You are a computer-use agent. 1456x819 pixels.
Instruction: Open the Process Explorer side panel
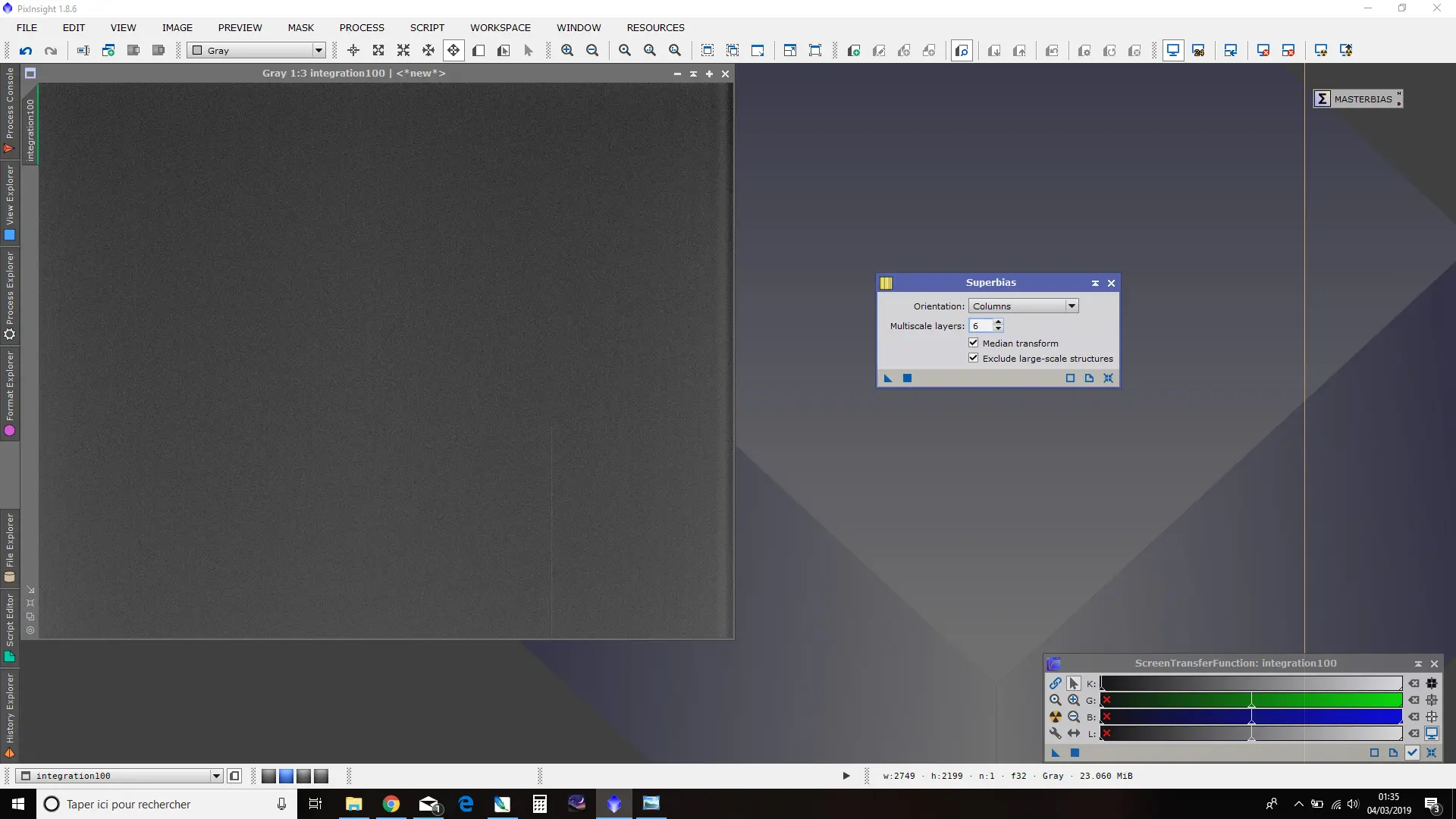10,297
